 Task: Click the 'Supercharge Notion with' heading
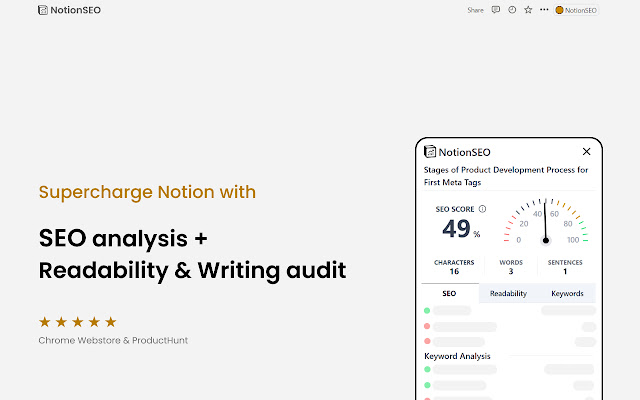click(x=147, y=192)
